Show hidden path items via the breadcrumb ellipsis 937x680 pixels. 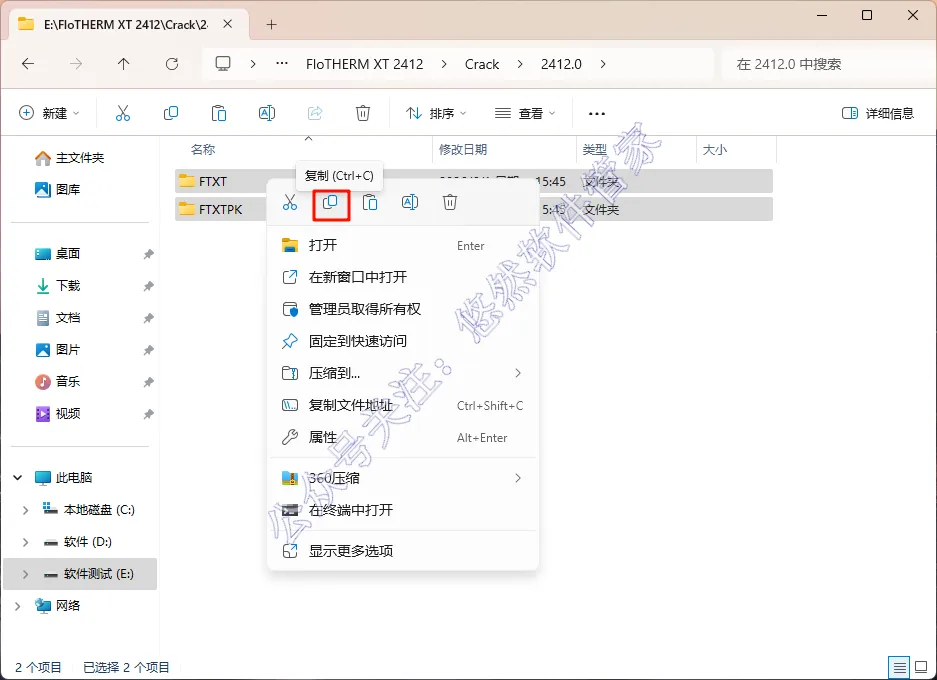282,64
